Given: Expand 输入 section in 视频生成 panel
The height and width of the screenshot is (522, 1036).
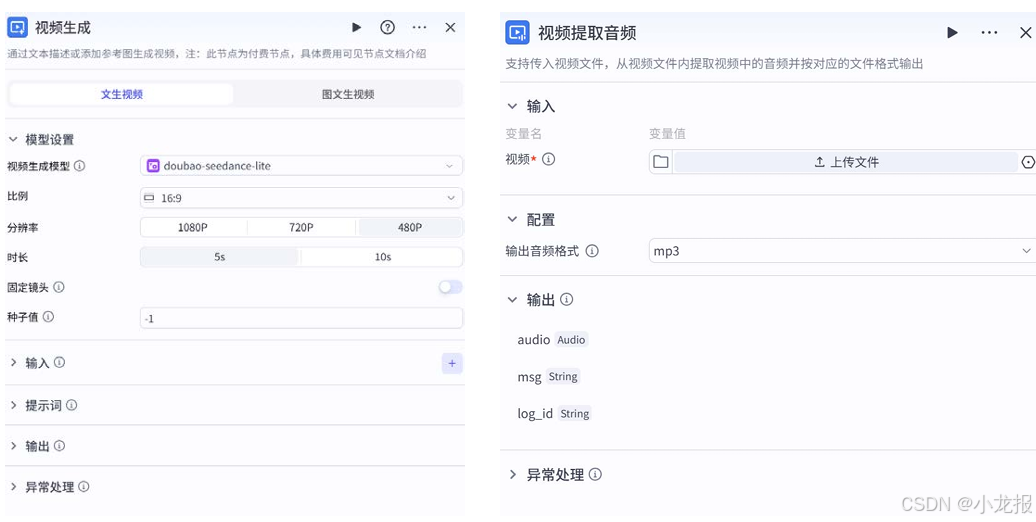Looking at the screenshot, I should [x=13, y=363].
